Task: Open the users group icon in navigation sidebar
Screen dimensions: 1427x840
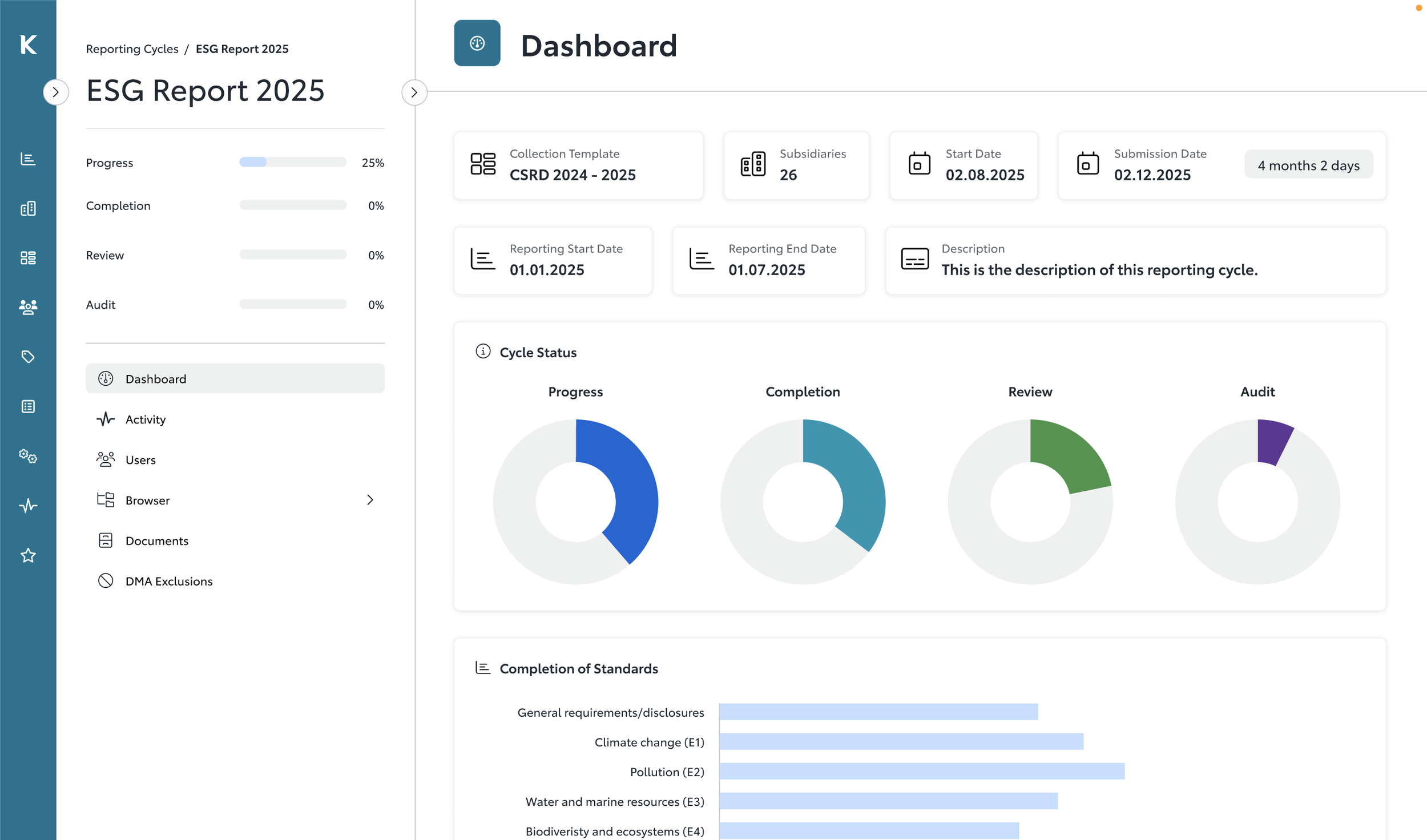Action: [28, 308]
